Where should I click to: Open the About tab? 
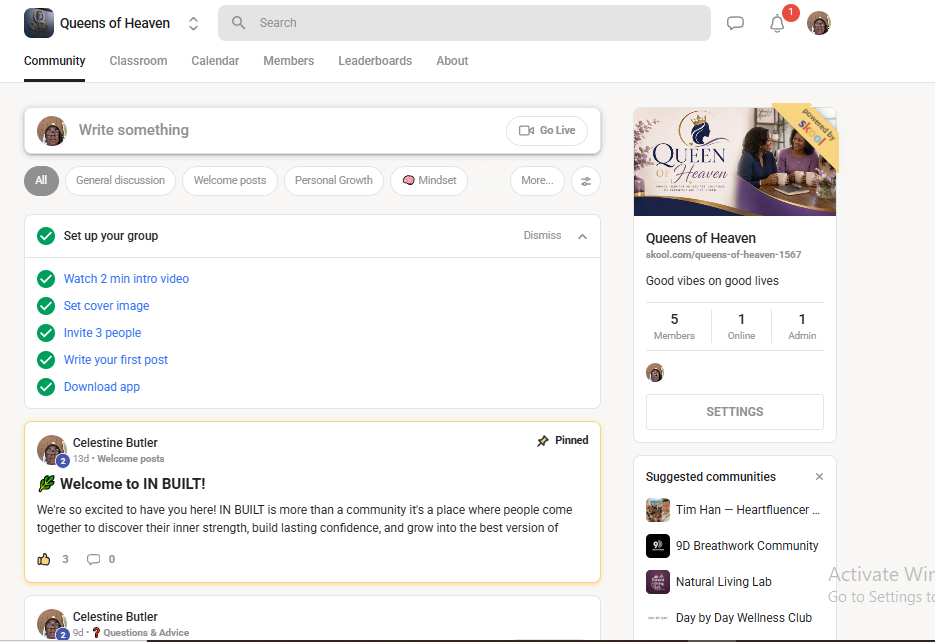(x=452, y=61)
